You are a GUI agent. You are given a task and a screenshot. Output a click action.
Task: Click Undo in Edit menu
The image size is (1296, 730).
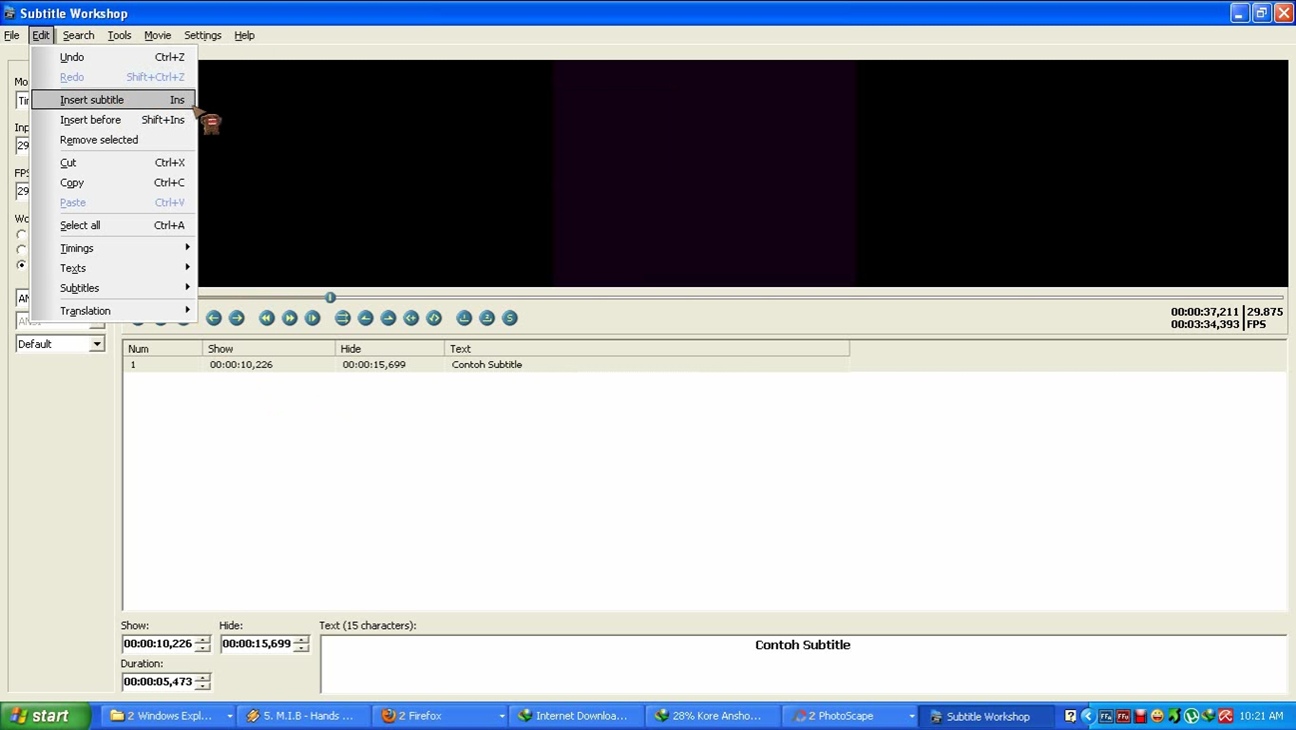click(113, 57)
